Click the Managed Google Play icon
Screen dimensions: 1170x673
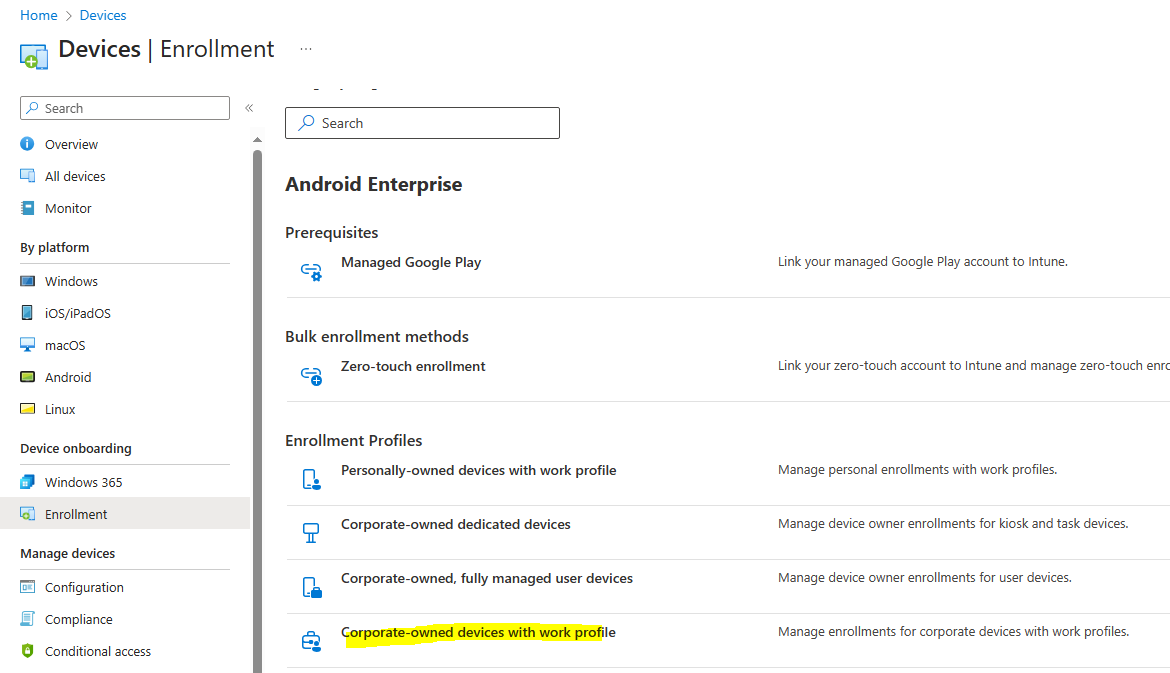(310, 270)
